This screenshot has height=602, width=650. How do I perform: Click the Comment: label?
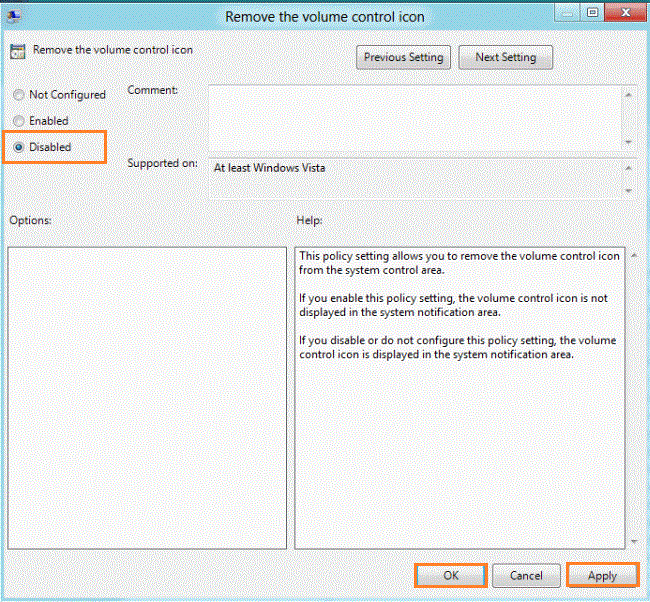pyautogui.click(x=153, y=90)
